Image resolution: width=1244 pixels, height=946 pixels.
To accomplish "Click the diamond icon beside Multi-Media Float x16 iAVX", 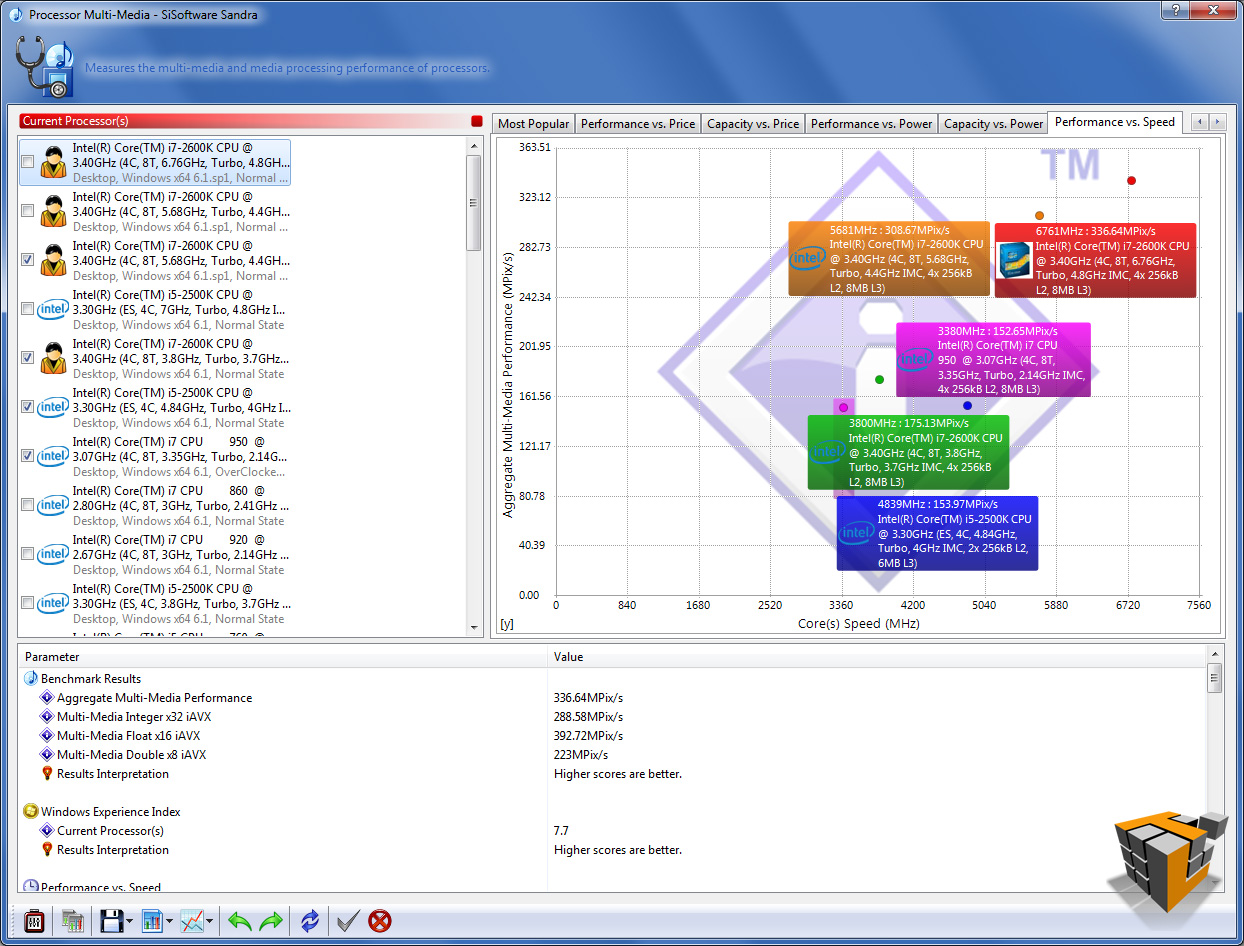I will (47, 736).
